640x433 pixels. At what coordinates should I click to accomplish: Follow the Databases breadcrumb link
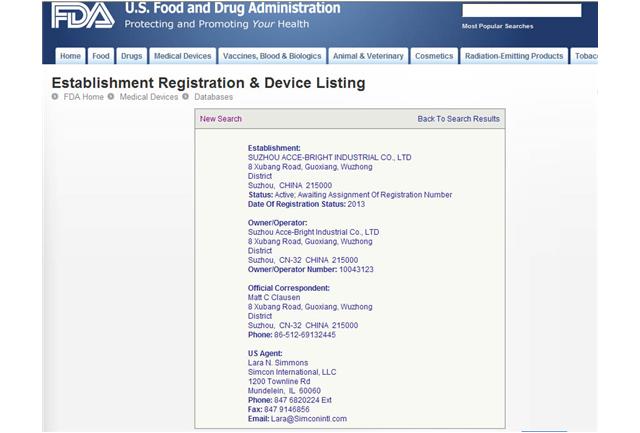pyautogui.click(x=213, y=97)
